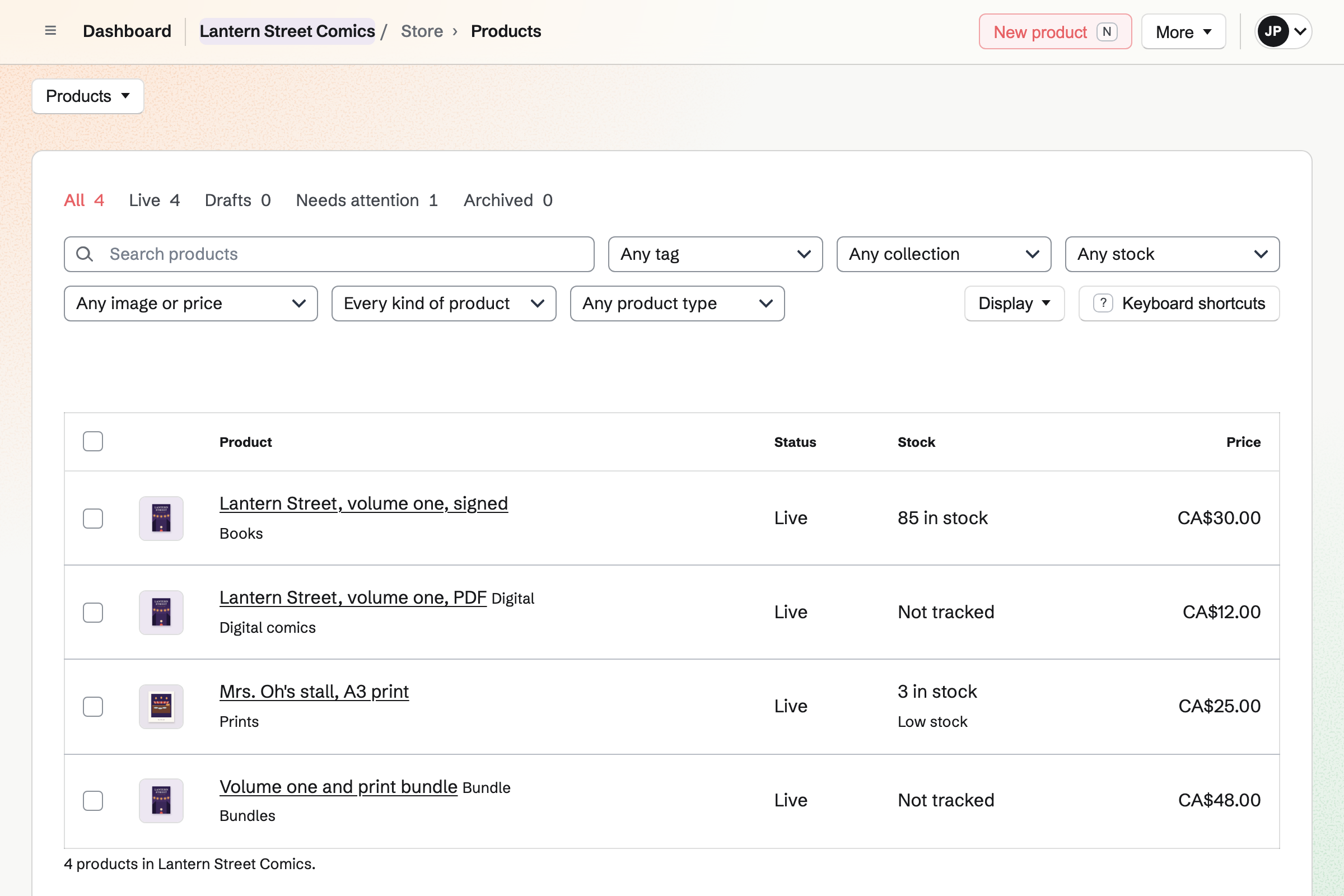Tick the select-all products checkbox

92,442
